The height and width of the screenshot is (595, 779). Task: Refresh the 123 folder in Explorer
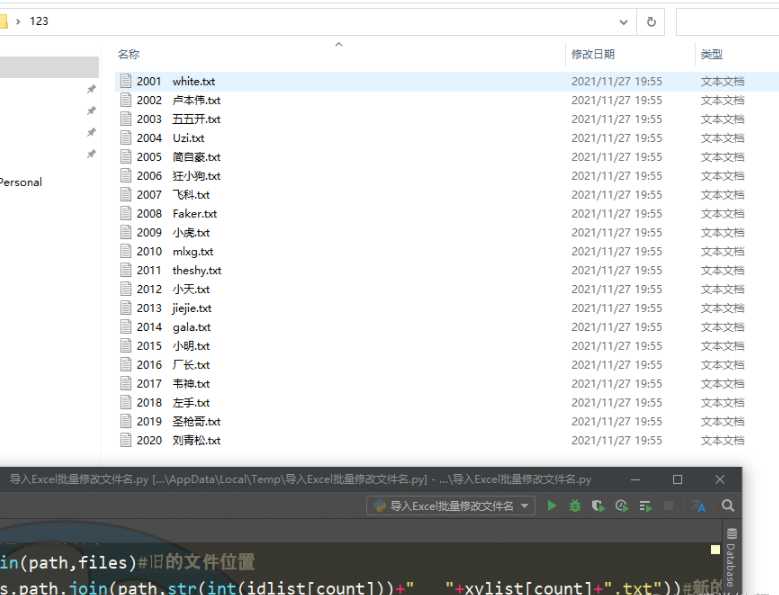click(651, 22)
